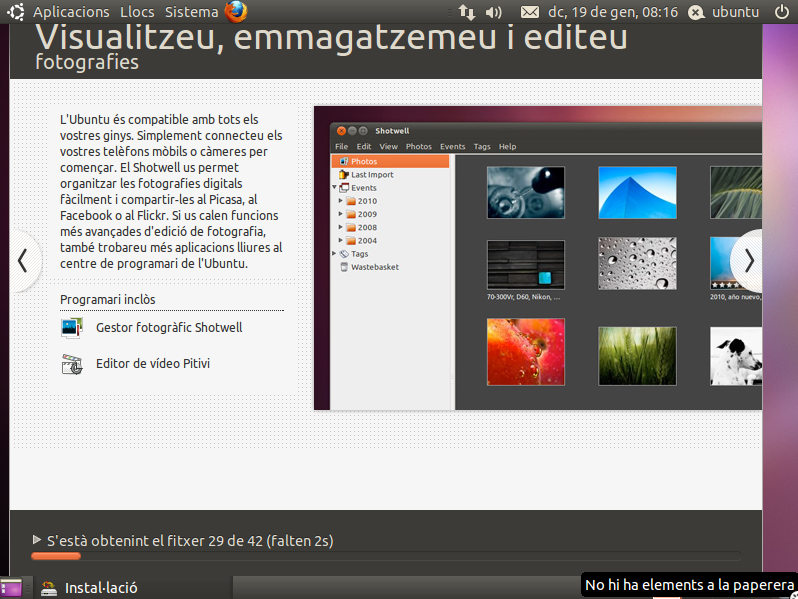Open Help menu in Shotwell screenshot
This screenshot has height=599, width=798.
[507, 147]
